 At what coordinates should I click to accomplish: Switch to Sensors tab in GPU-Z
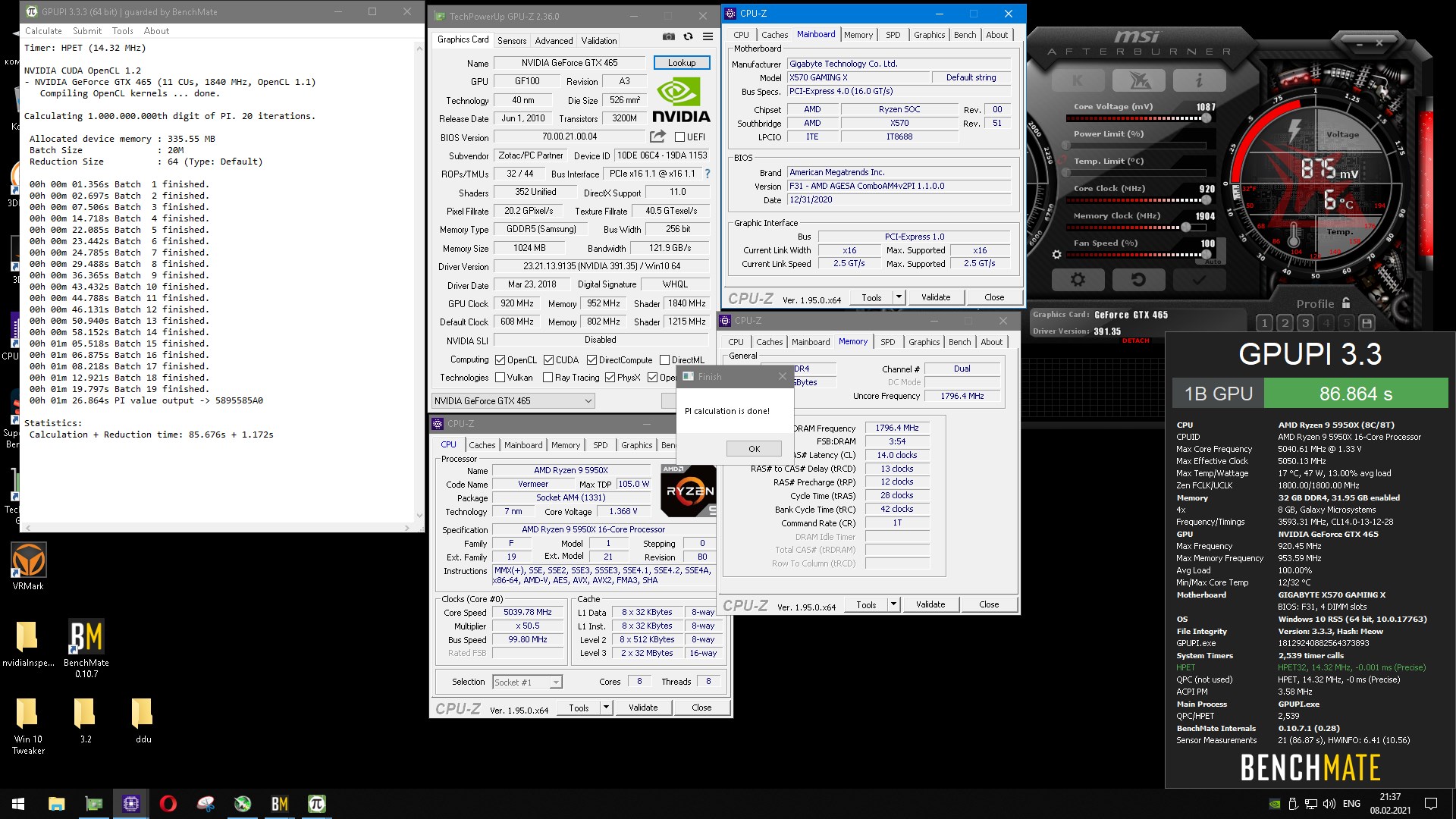pos(512,41)
